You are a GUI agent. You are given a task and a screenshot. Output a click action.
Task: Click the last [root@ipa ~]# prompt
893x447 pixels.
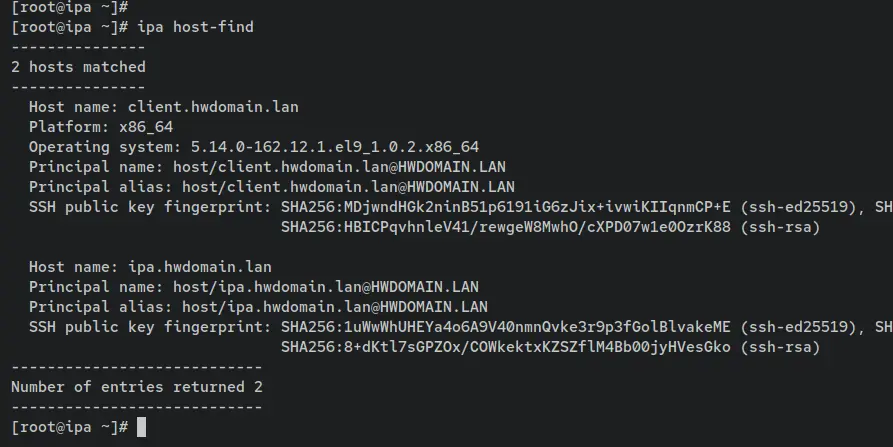coord(69,427)
